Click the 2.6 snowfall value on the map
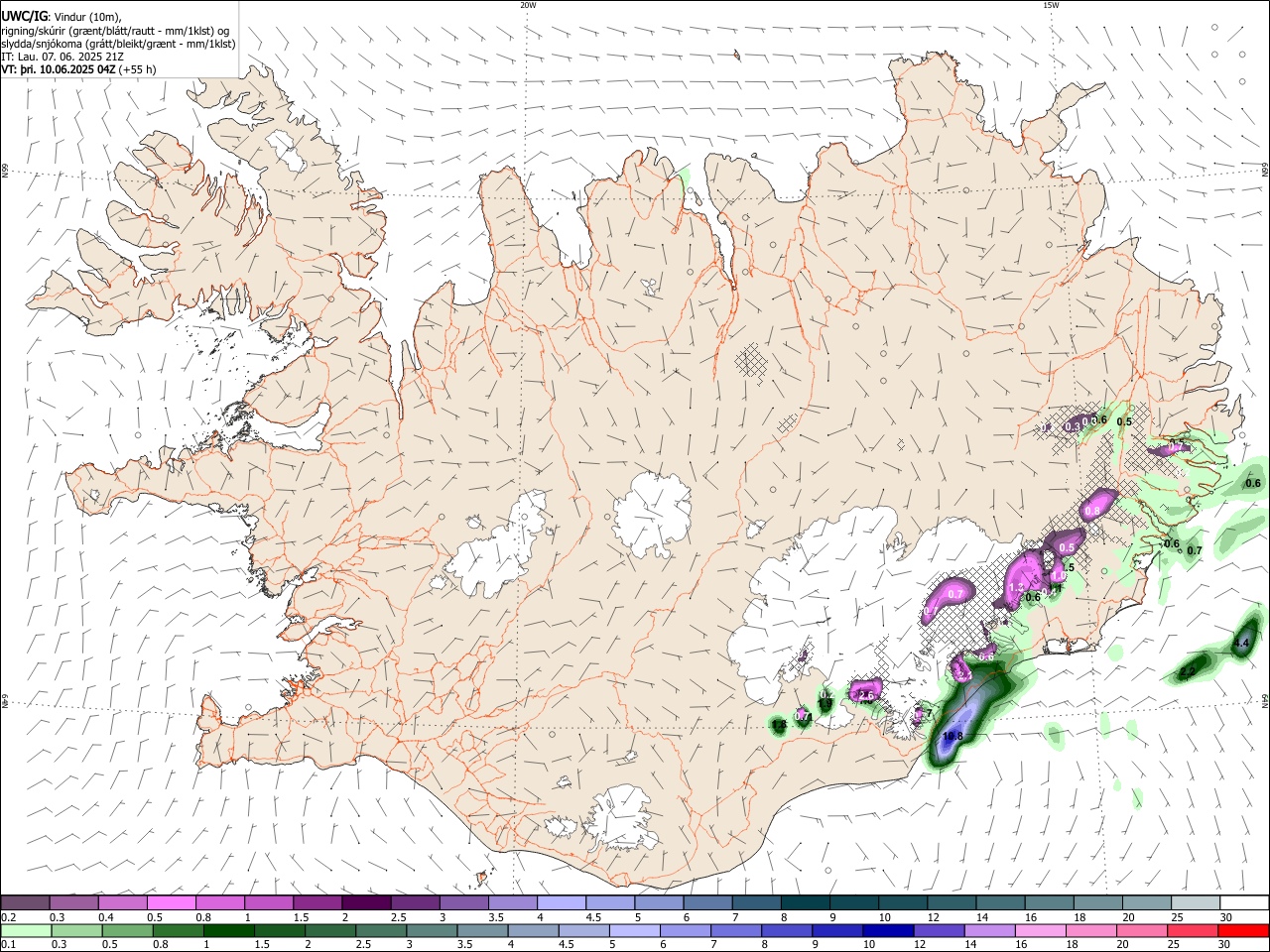Screen dimensions: 1270x952 [865, 696]
